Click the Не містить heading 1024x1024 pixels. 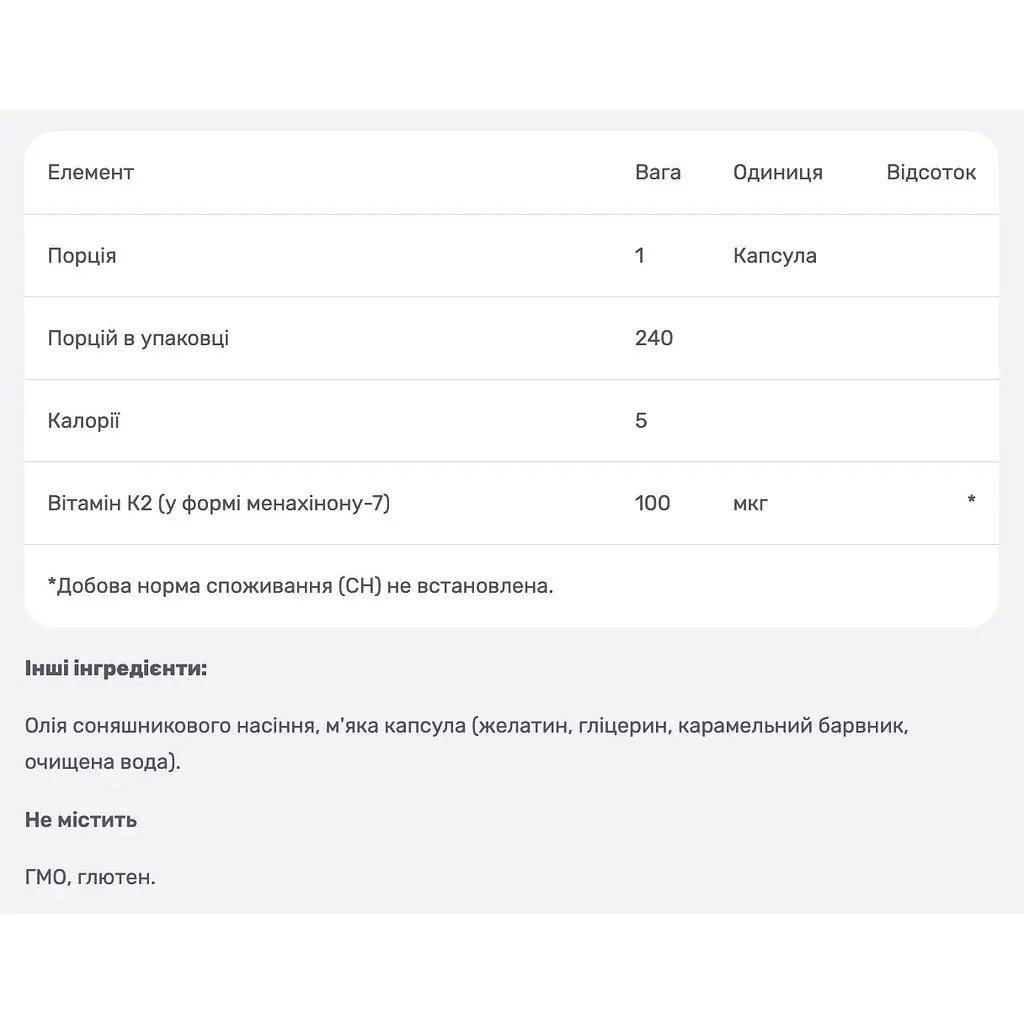81,820
